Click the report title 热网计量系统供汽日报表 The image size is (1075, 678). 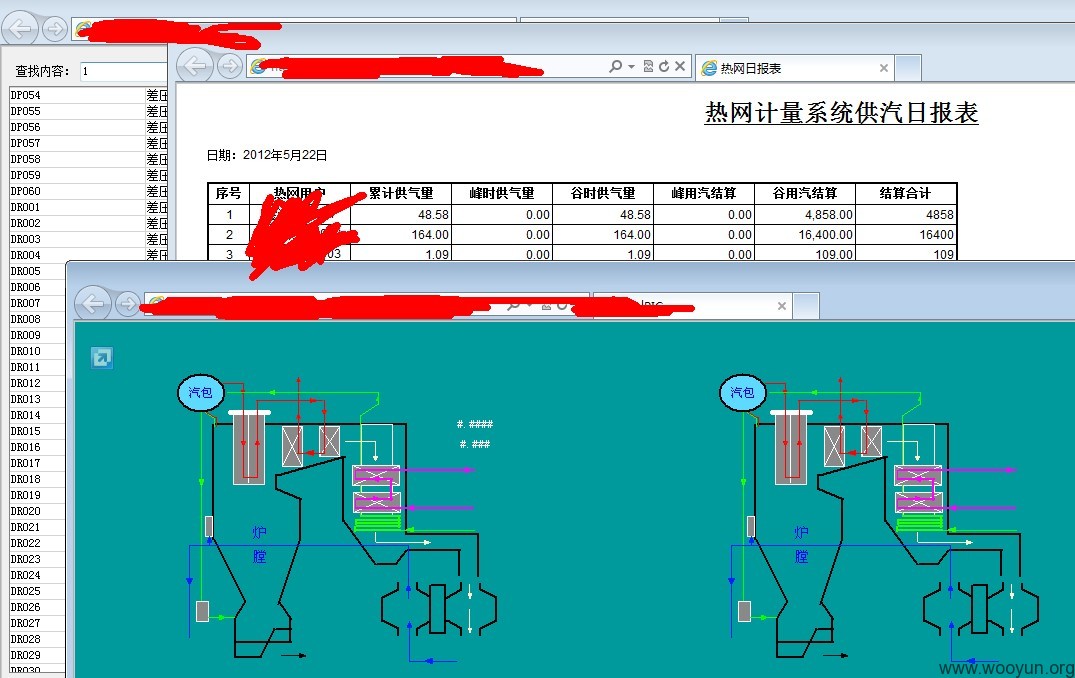pos(841,112)
